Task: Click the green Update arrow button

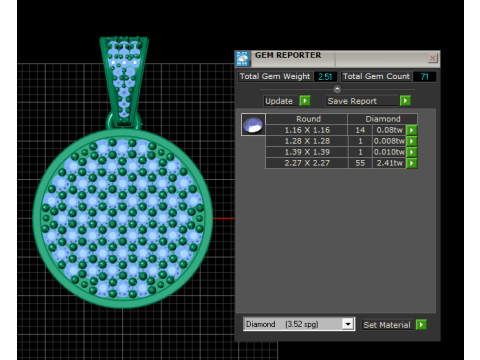Action: point(305,101)
